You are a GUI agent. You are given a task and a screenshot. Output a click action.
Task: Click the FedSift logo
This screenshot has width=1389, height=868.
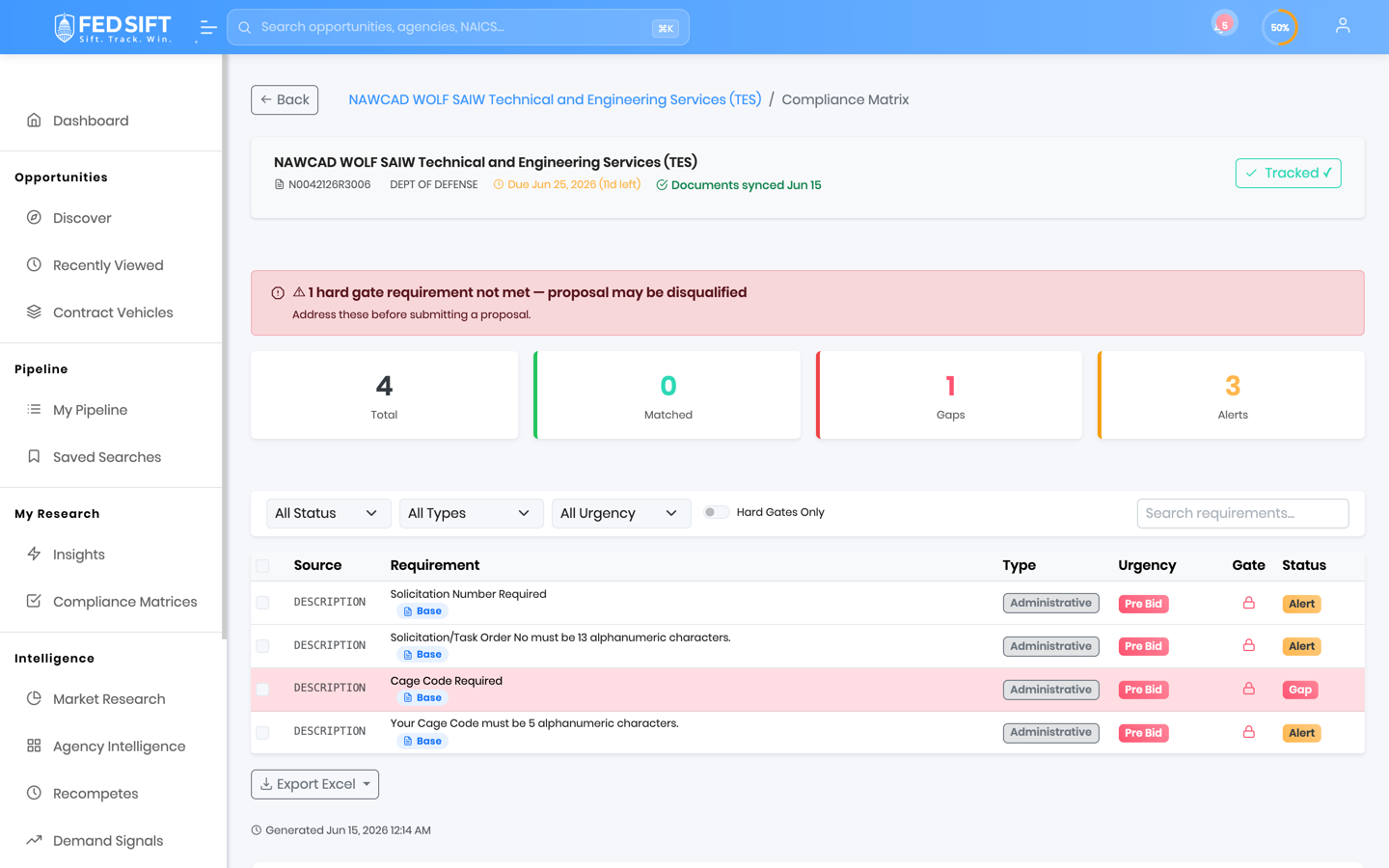113,28
